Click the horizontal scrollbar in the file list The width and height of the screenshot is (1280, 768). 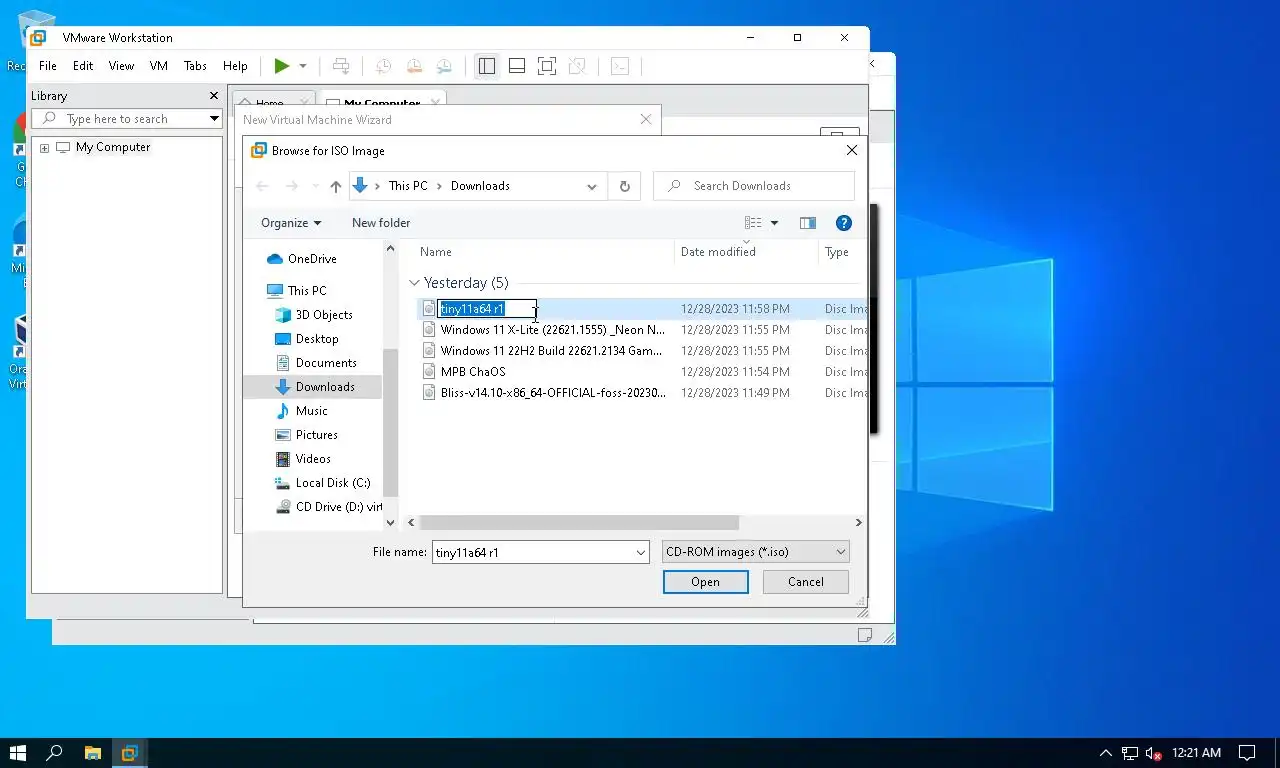pos(579,523)
